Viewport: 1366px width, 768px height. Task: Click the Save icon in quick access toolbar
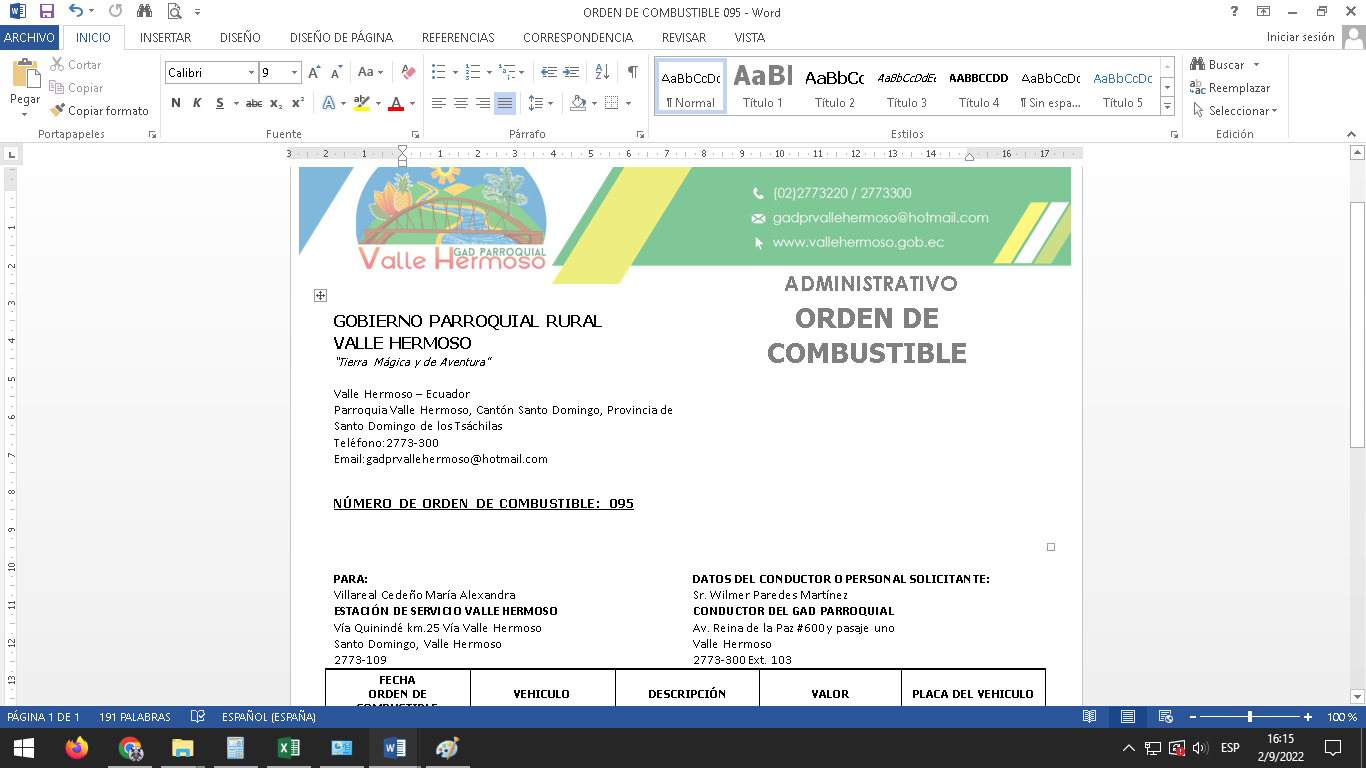pos(46,12)
